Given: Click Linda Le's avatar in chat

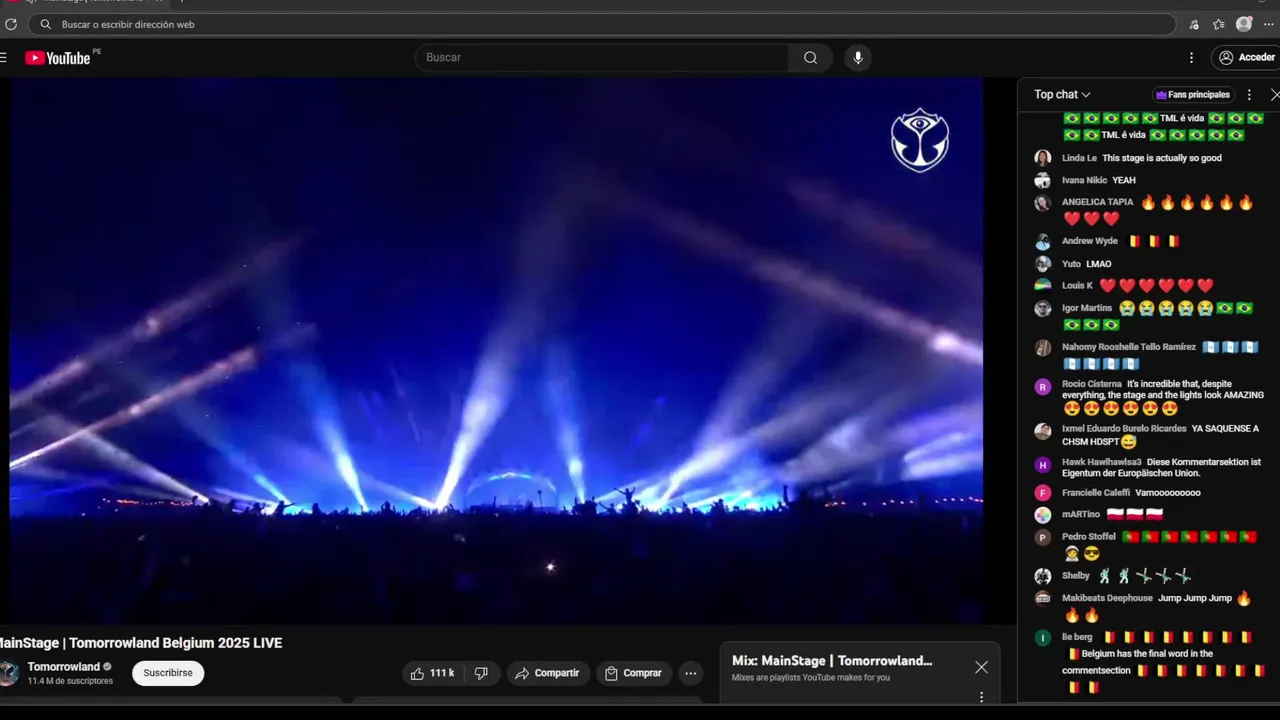Looking at the screenshot, I should point(1042,158).
